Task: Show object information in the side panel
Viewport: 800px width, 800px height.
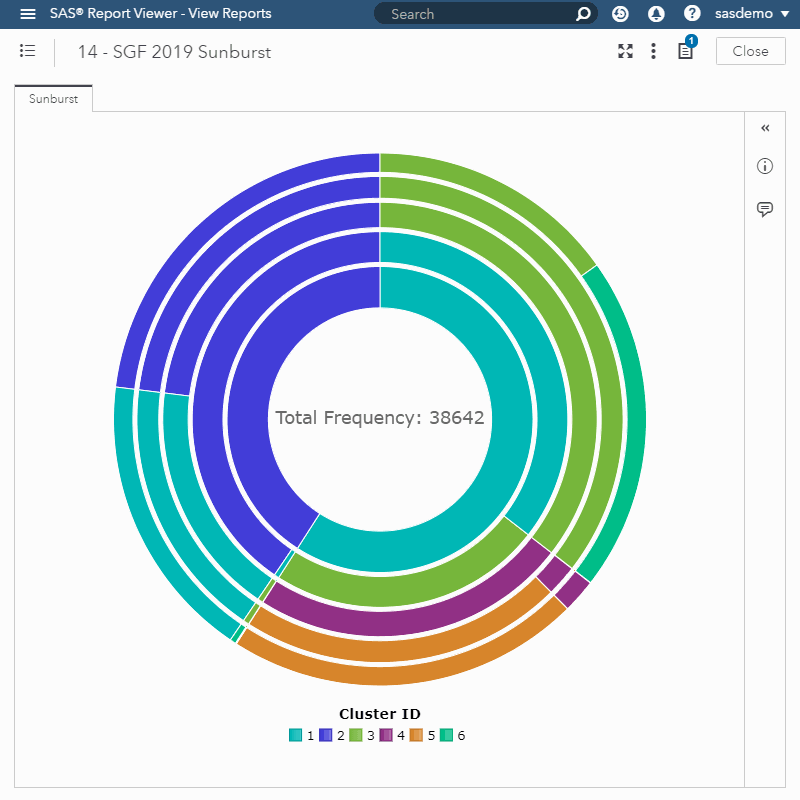Action: (765, 166)
